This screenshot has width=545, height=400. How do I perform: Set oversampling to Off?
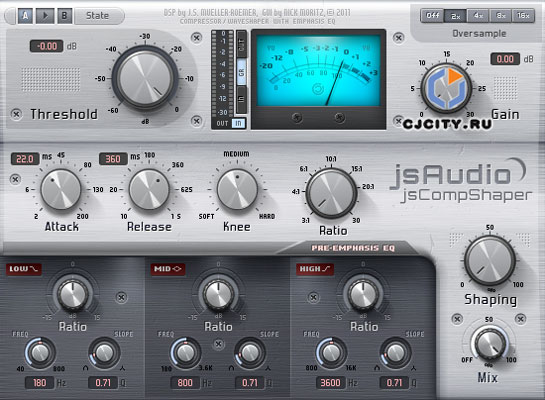(x=432, y=16)
